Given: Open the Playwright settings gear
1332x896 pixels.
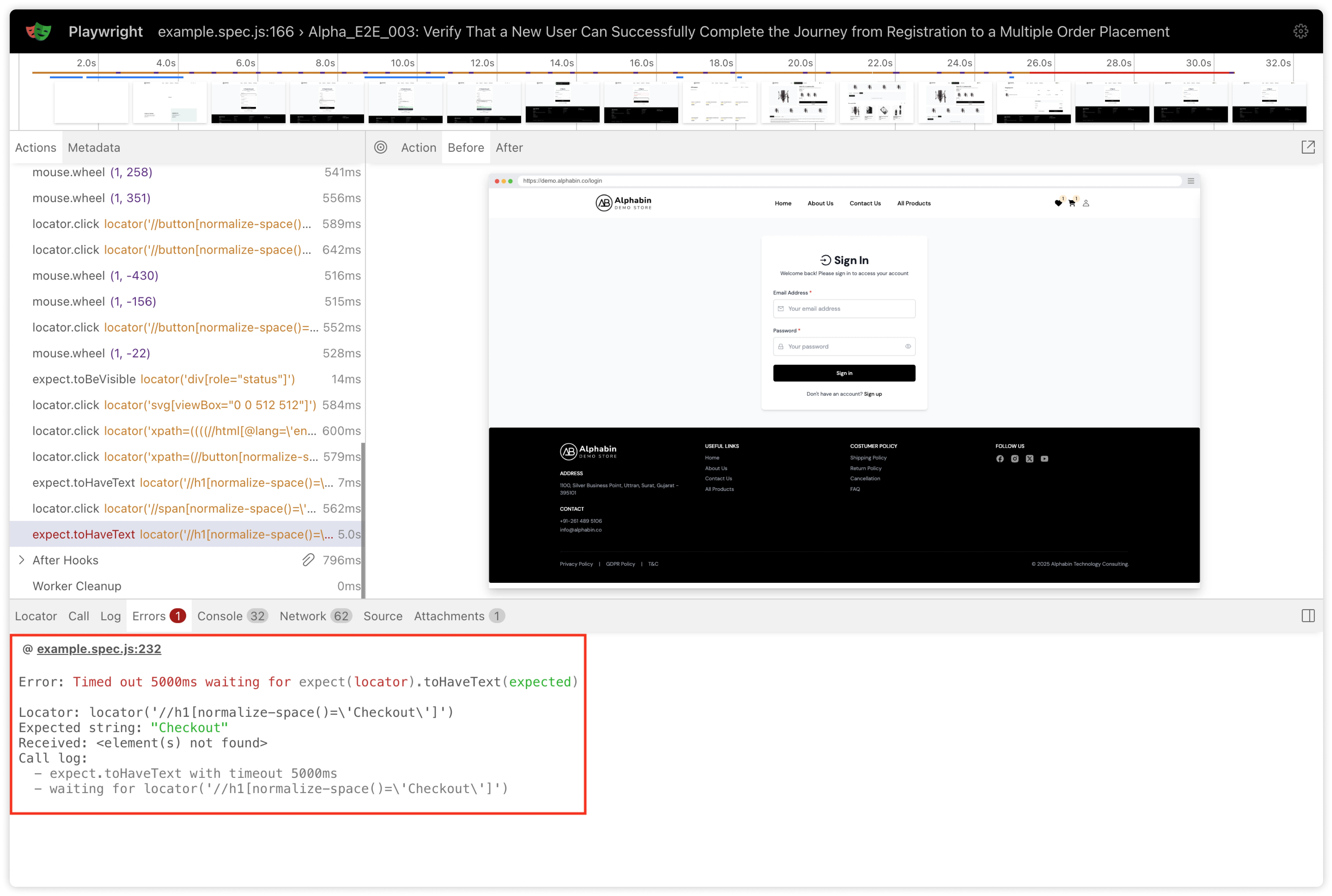Looking at the screenshot, I should [x=1301, y=31].
